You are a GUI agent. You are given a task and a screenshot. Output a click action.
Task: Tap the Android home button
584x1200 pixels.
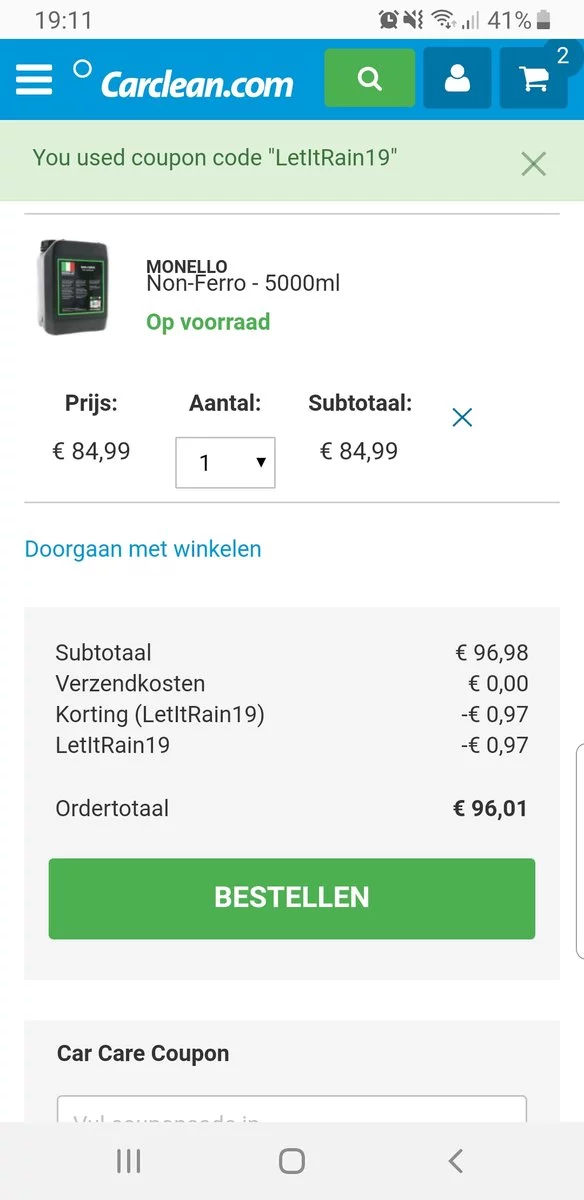292,1160
